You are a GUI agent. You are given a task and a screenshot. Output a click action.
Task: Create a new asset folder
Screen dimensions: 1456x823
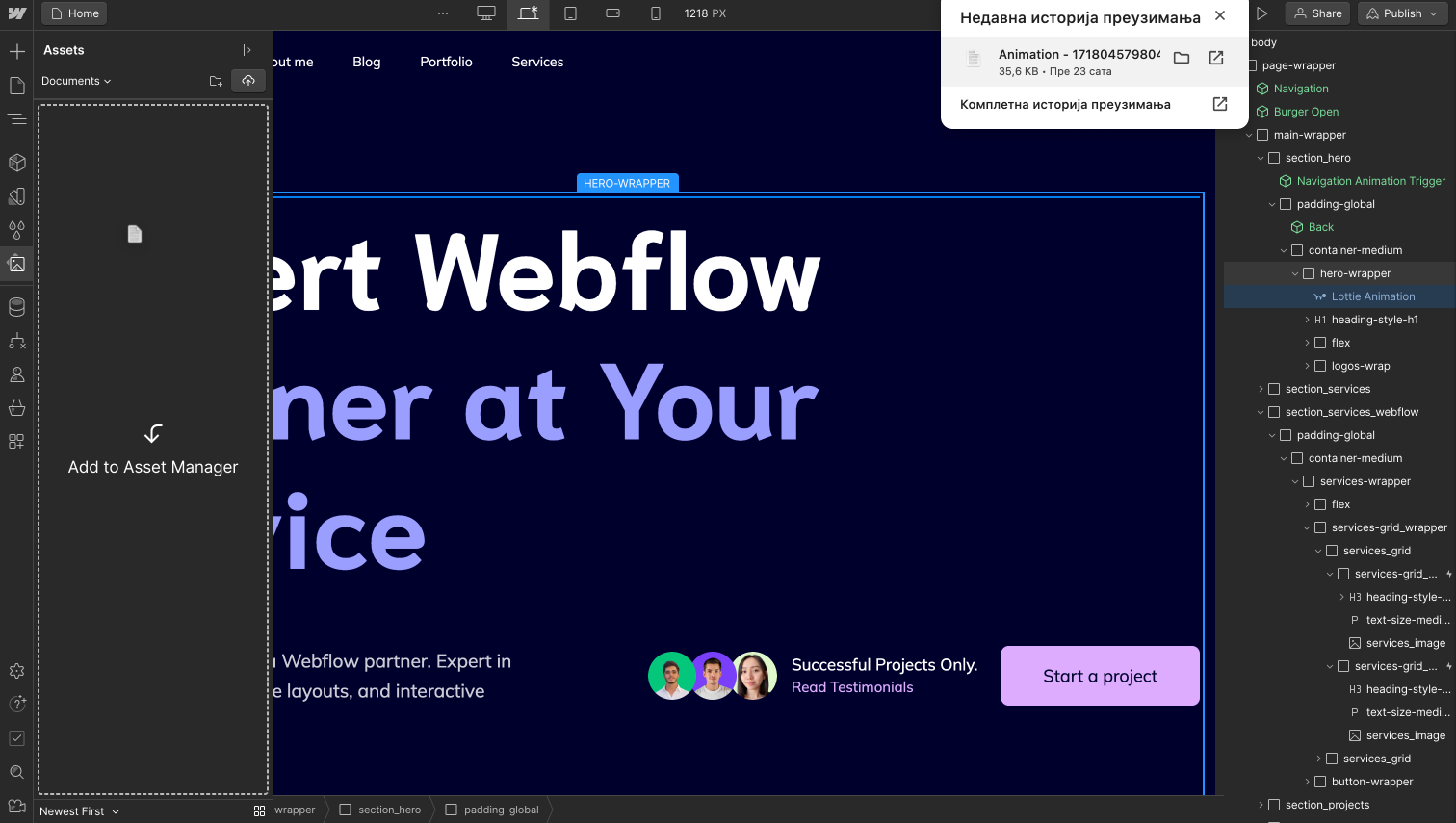tap(216, 81)
